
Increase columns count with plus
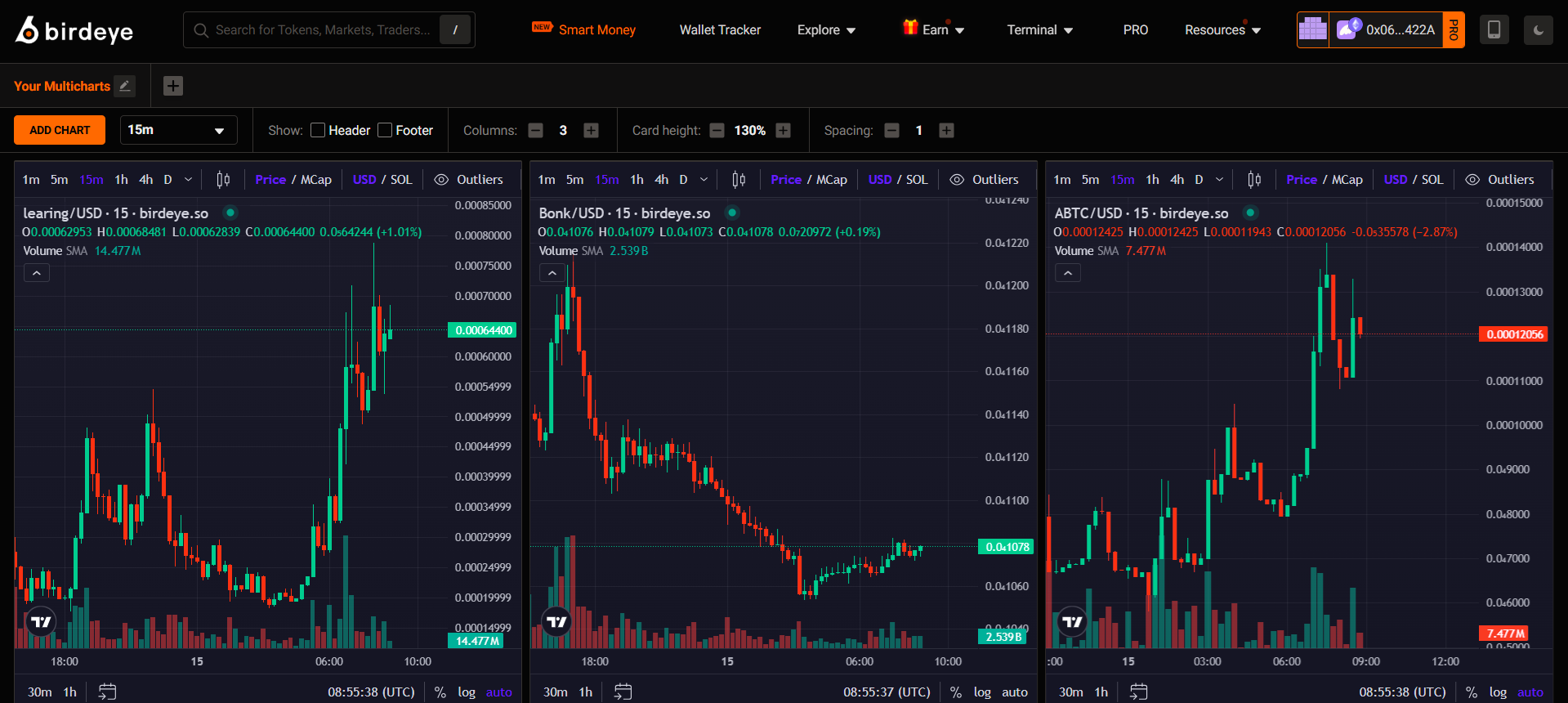point(592,131)
